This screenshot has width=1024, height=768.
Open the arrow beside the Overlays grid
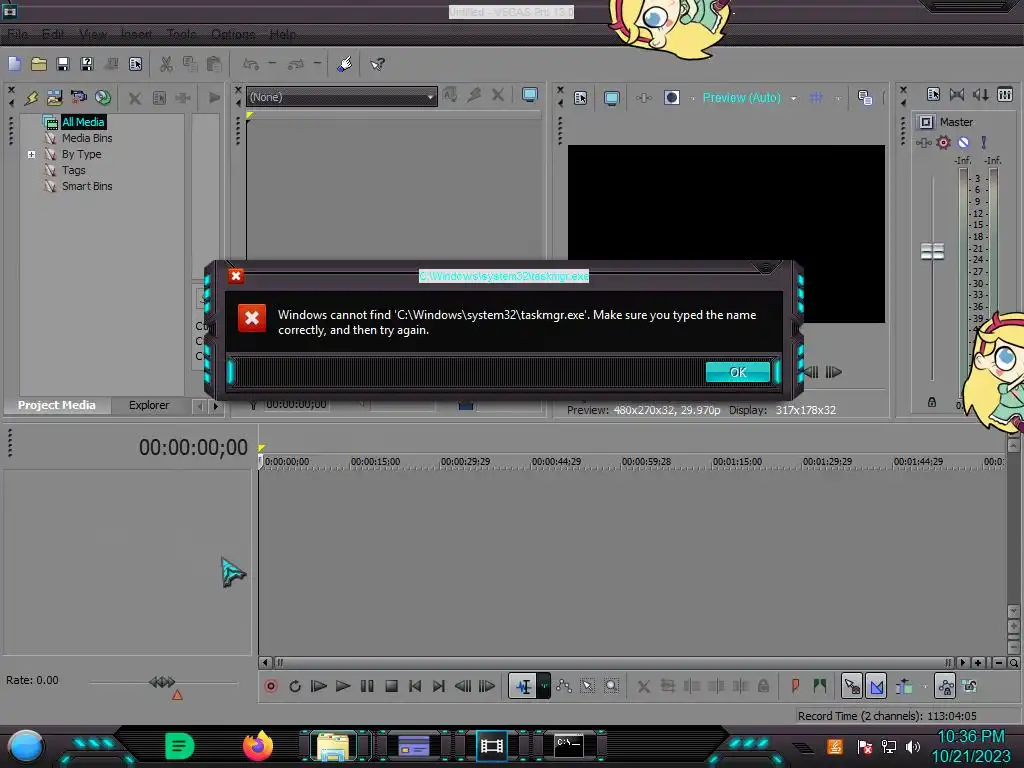tap(838, 99)
